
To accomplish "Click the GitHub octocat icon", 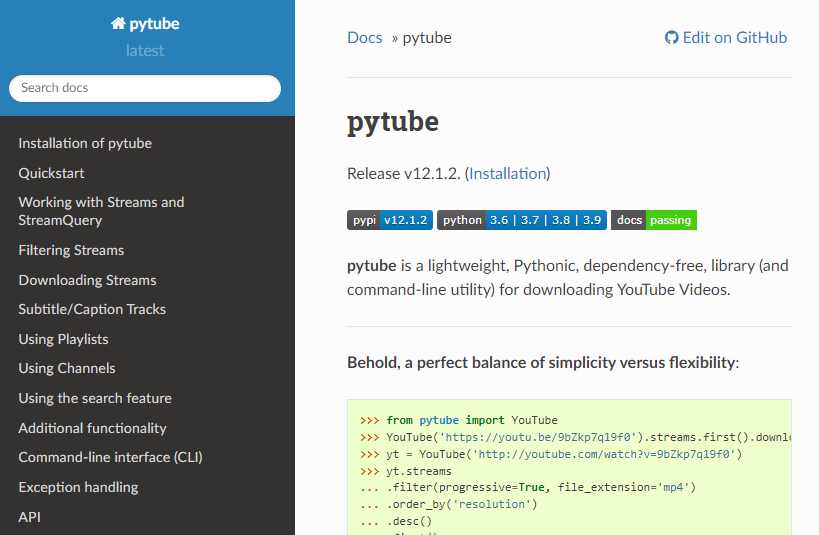I will click(671, 38).
